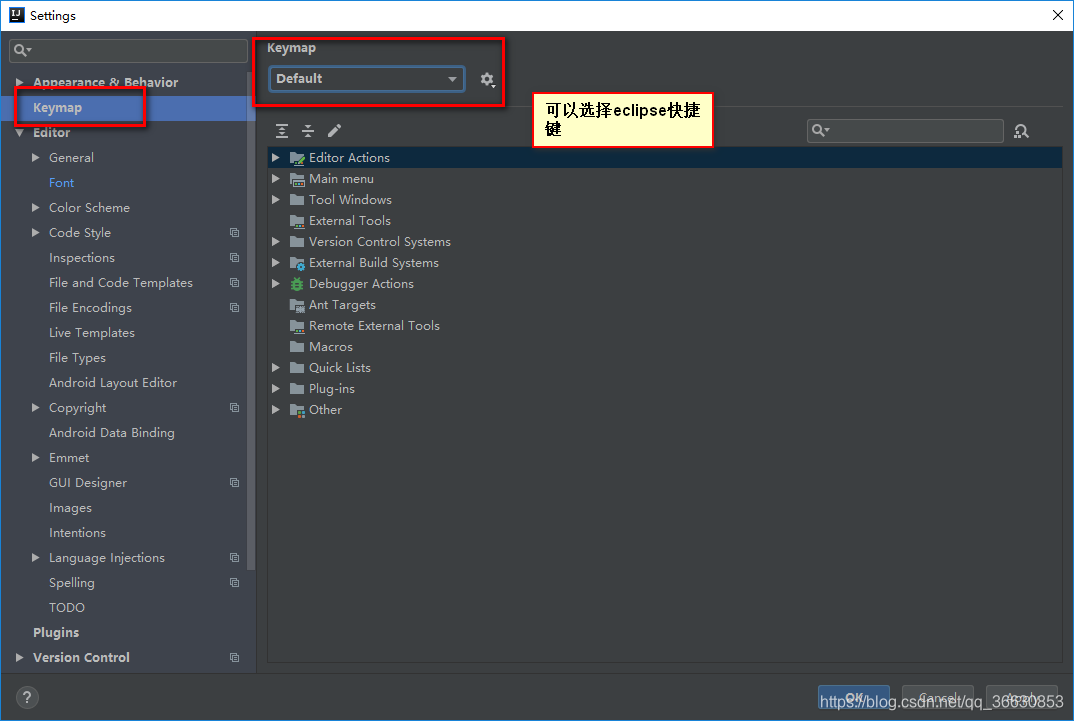
Task: Click project-level icon beside File and Code Templates
Action: click(234, 283)
